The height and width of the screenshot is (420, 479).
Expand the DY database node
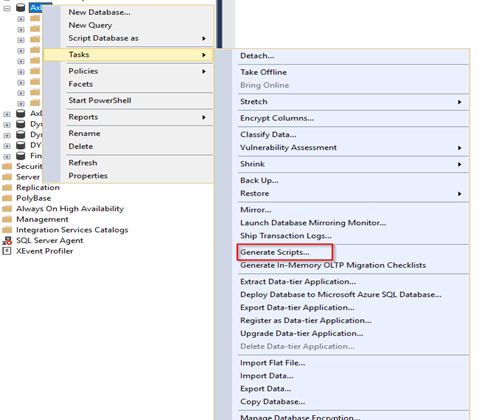coord(7,146)
